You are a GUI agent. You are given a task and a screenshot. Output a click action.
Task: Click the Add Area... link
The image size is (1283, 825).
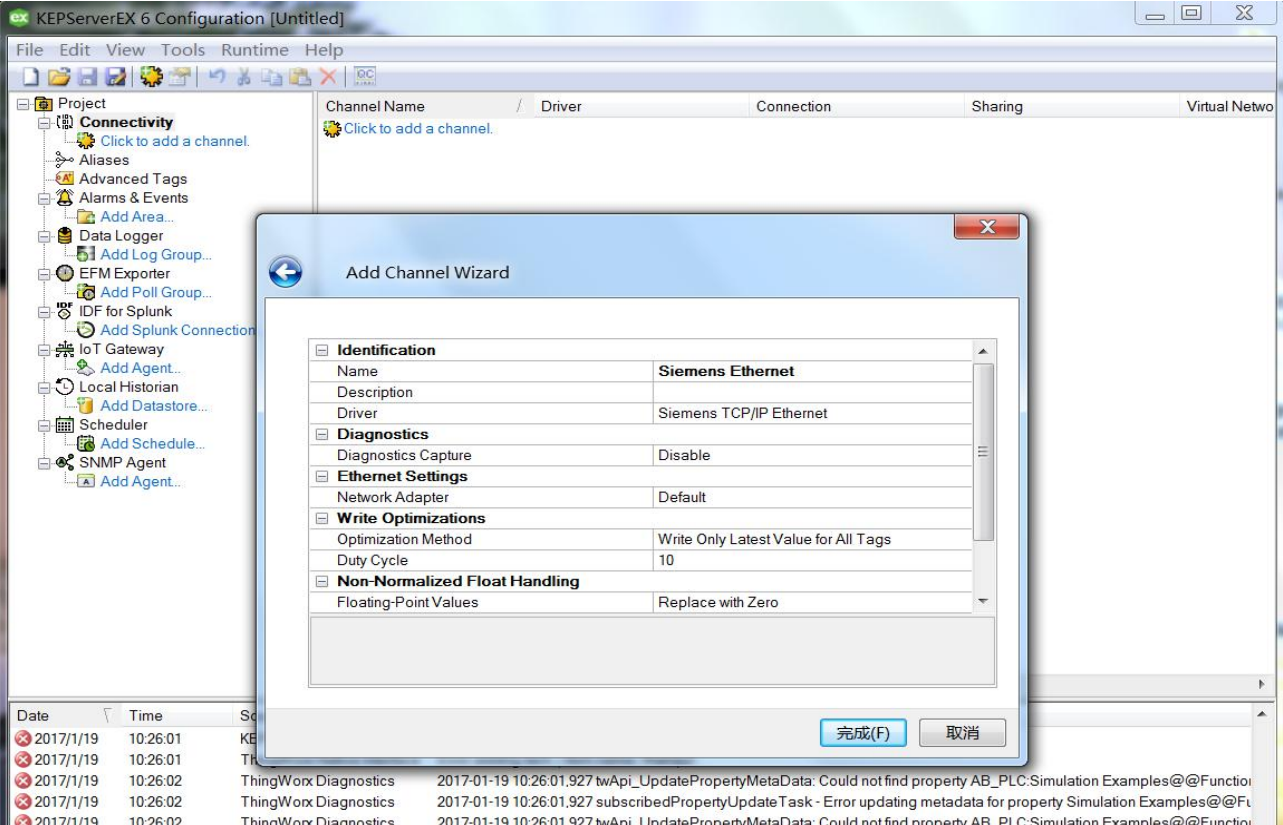pos(137,217)
